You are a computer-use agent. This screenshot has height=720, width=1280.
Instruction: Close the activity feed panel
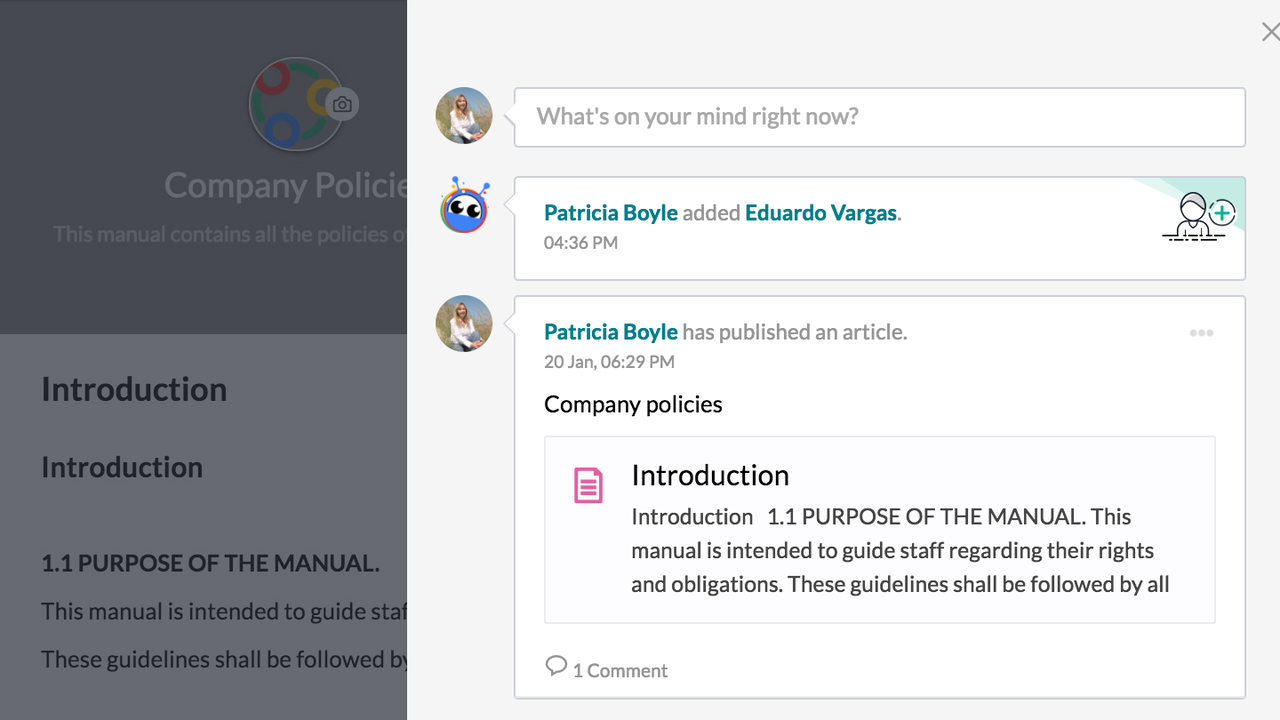1270,32
